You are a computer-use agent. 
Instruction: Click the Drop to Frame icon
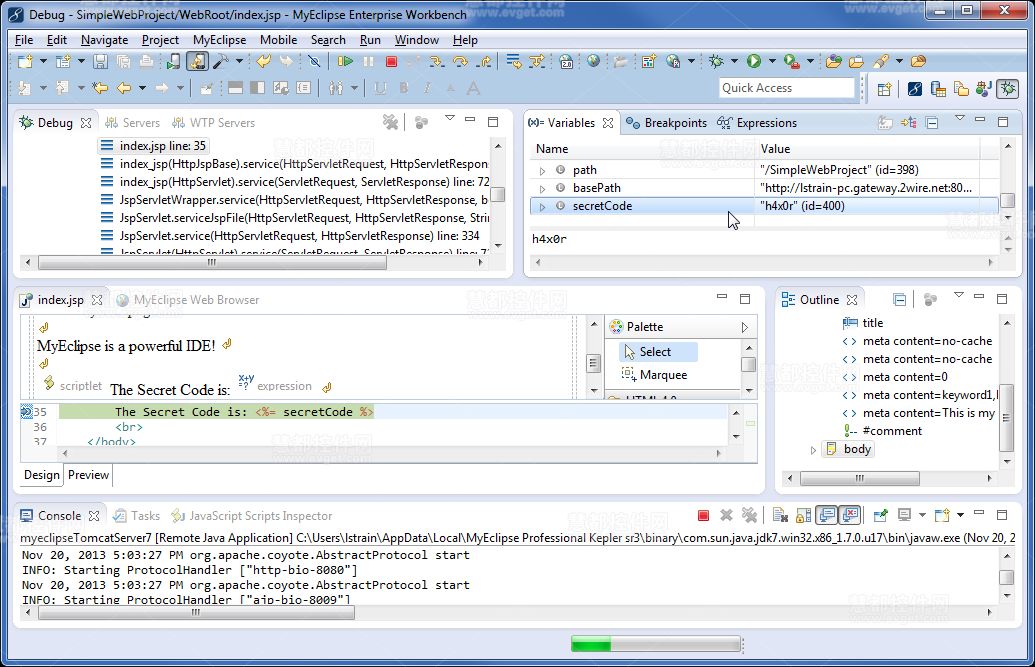click(x=514, y=61)
